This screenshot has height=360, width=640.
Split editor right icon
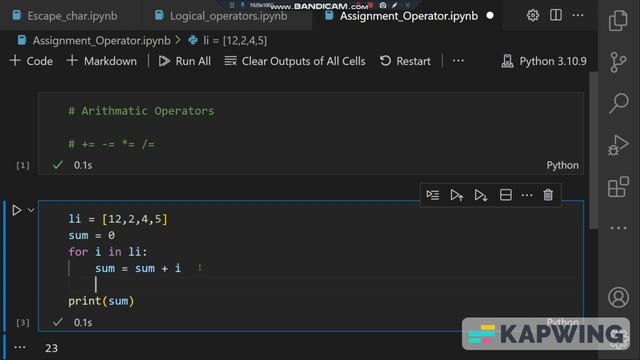(x=556, y=16)
